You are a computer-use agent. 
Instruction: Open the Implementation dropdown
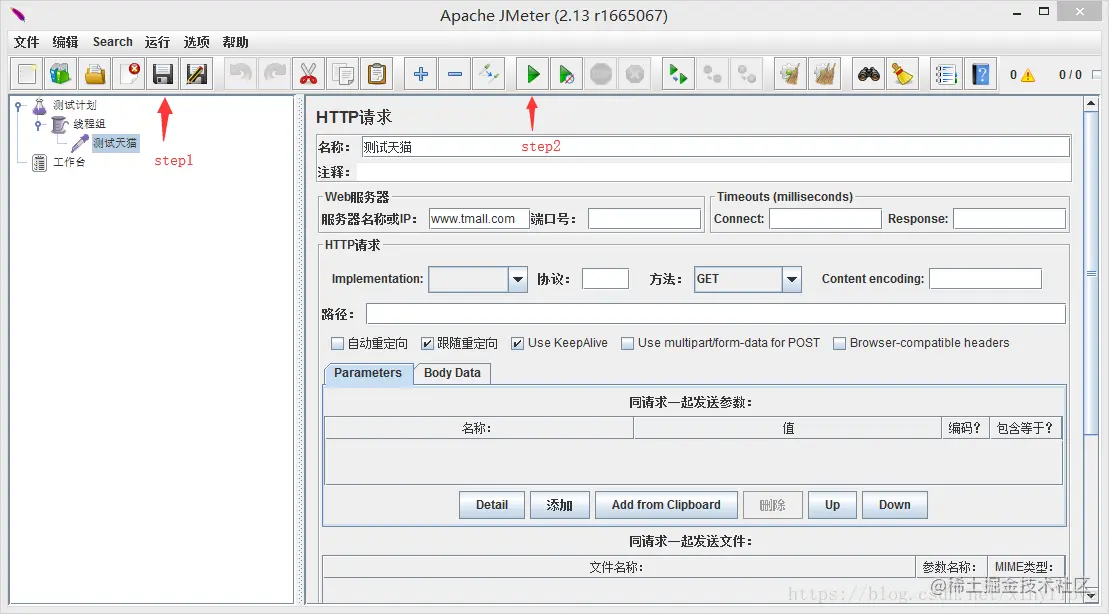coord(518,279)
